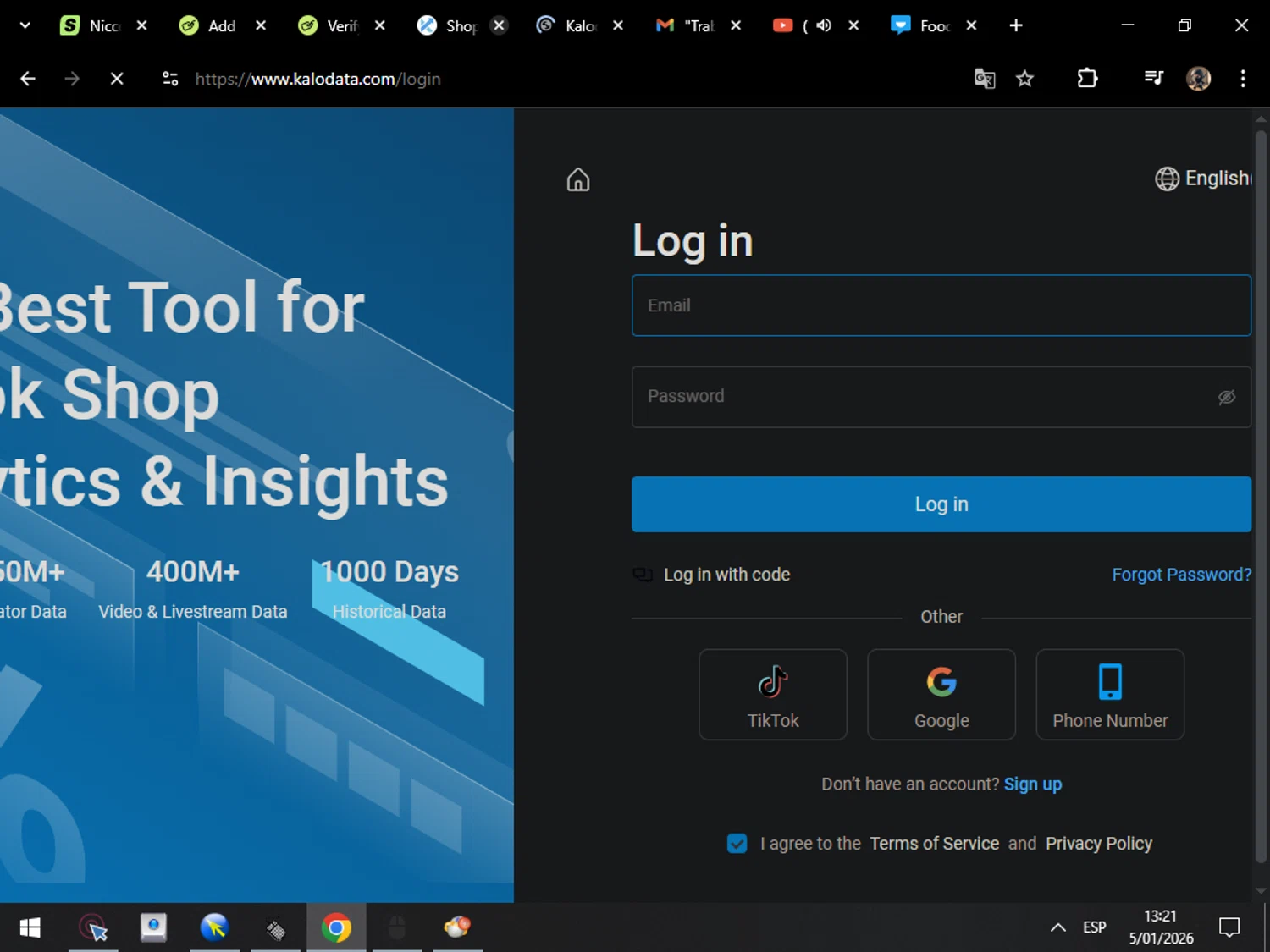This screenshot has width=1270, height=952.
Task: Open the taskbar clock and date
Action: coord(1161,927)
